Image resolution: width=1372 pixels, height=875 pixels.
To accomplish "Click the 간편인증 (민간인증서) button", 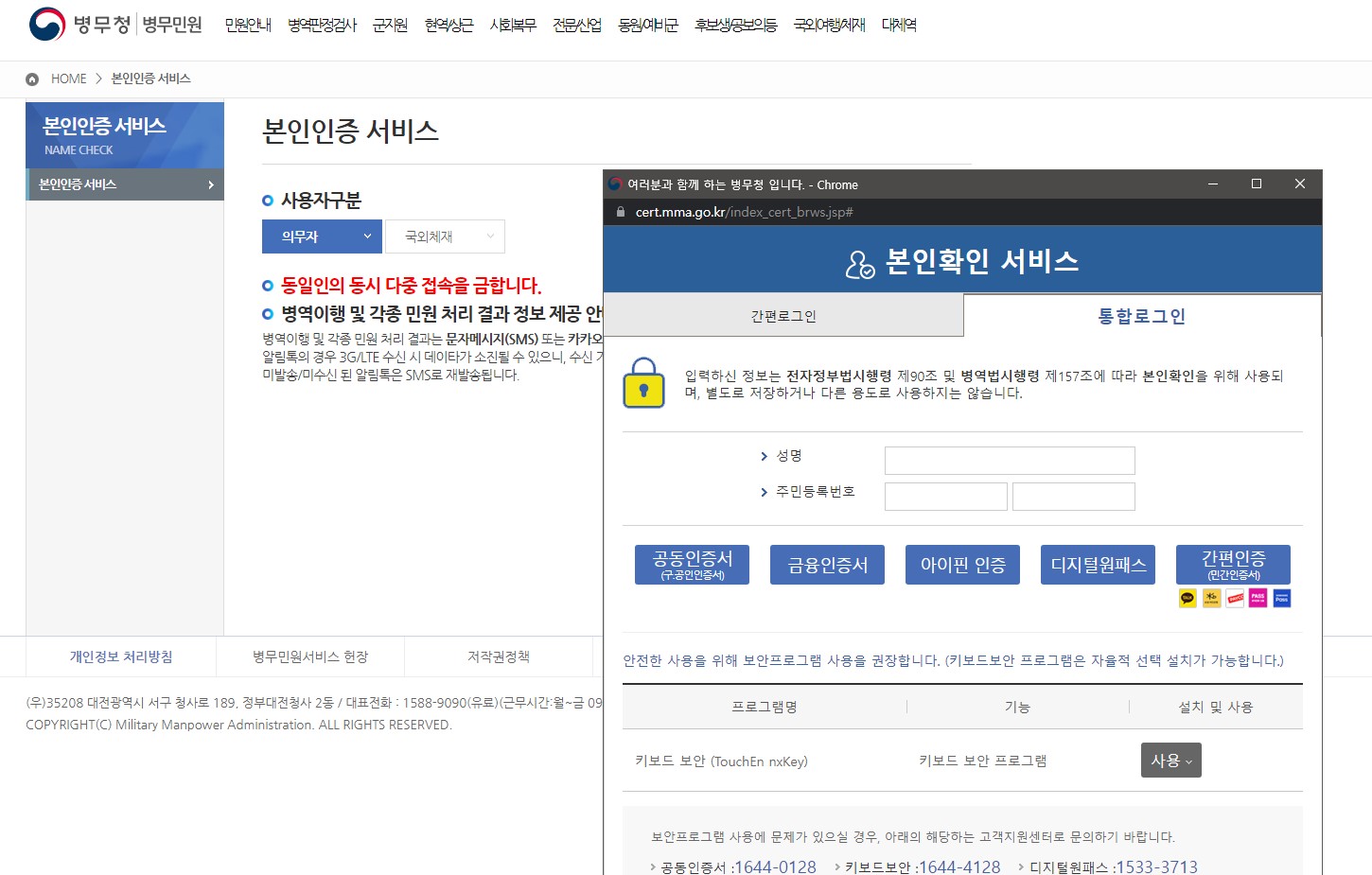I will pyautogui.click(x=1233, y=565).
